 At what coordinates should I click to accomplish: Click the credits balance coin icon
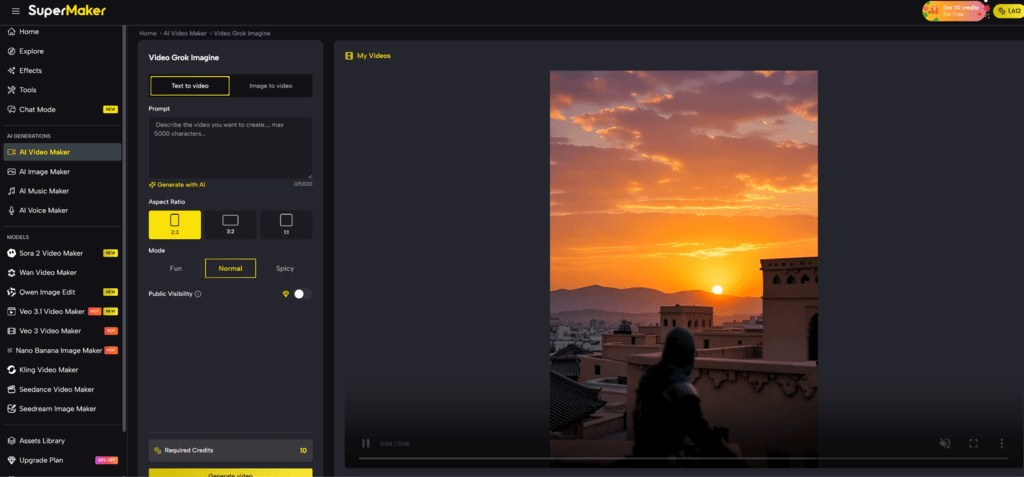(1000, 11)
